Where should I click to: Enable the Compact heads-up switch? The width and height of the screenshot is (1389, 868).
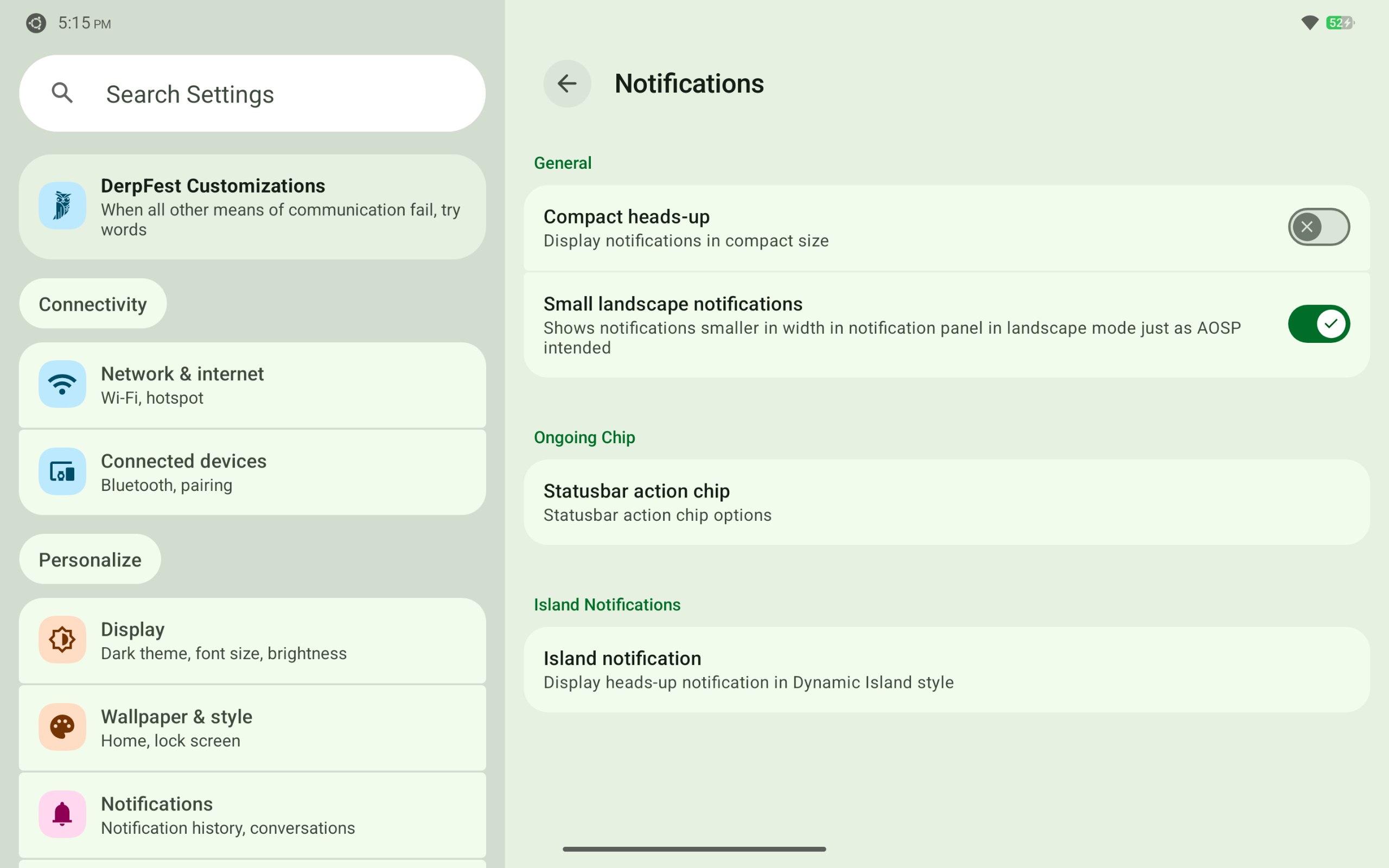coord(1318,227)
